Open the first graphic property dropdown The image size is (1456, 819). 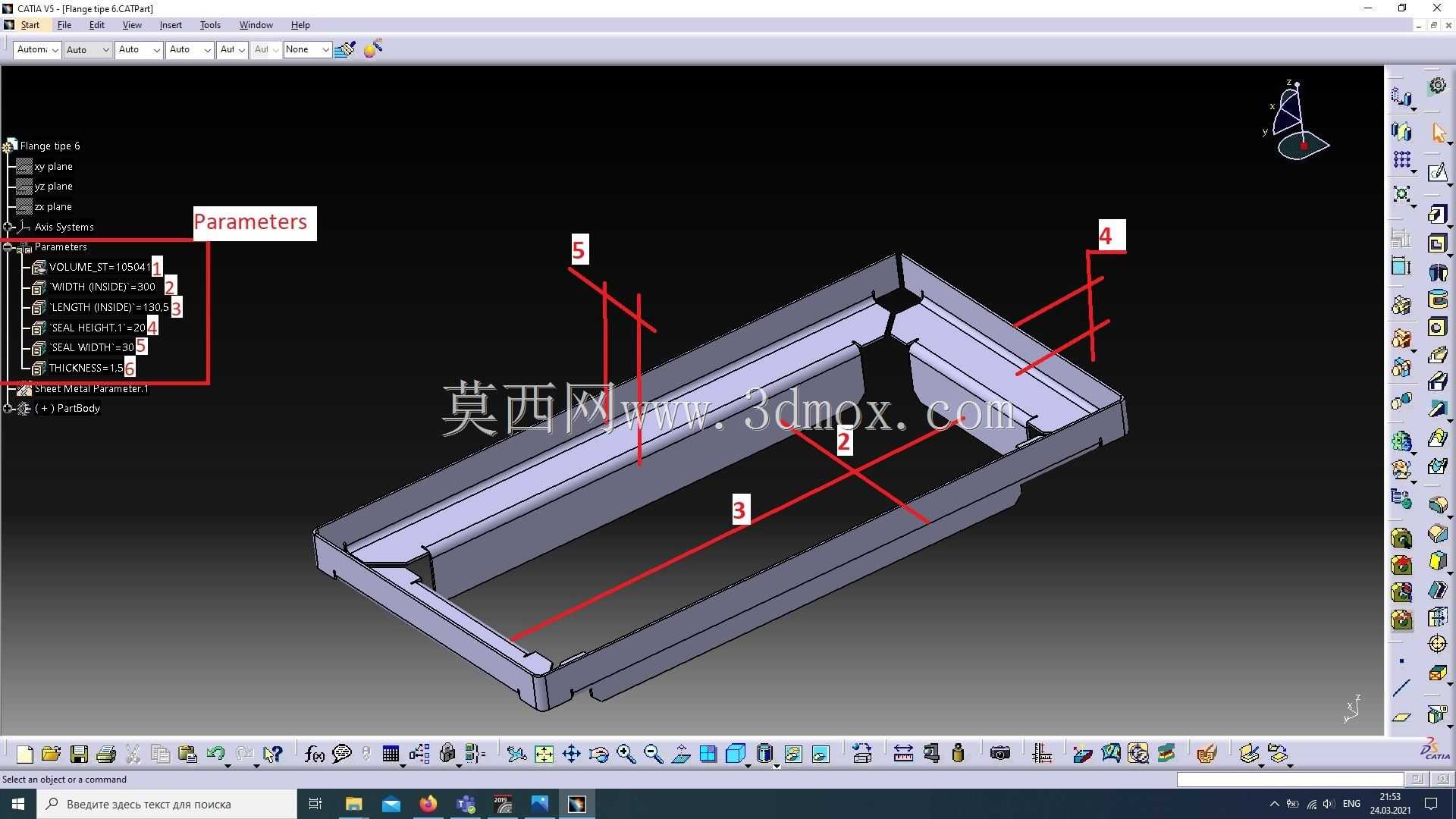pyautogui.click(x=37, y=49)
